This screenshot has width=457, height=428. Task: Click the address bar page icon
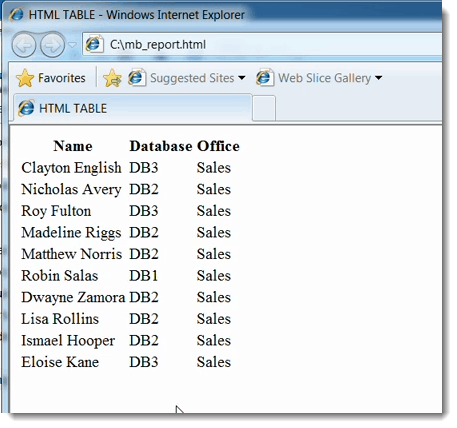(x=94, y=44)
